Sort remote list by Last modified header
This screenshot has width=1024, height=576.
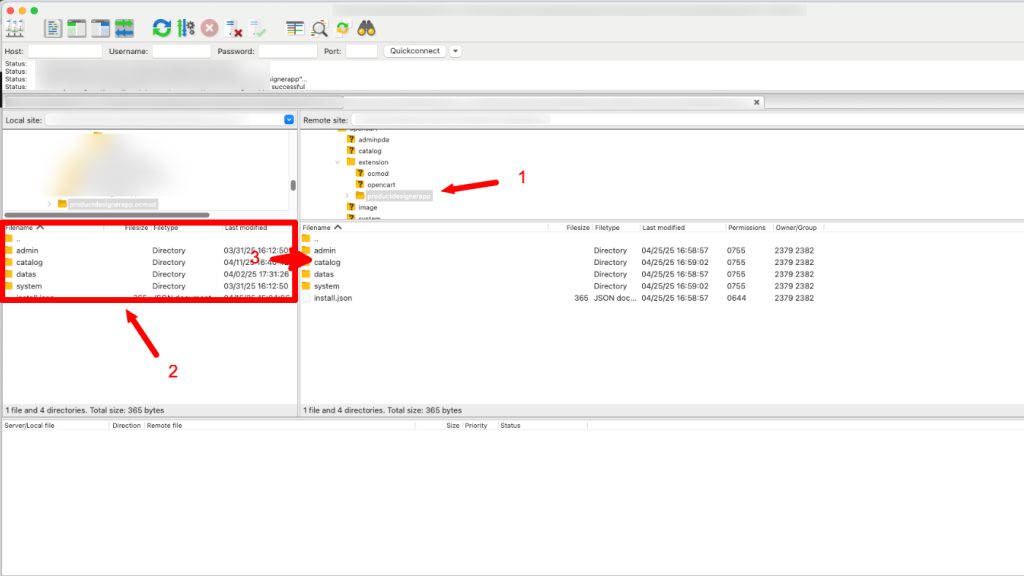pos(664,227)
